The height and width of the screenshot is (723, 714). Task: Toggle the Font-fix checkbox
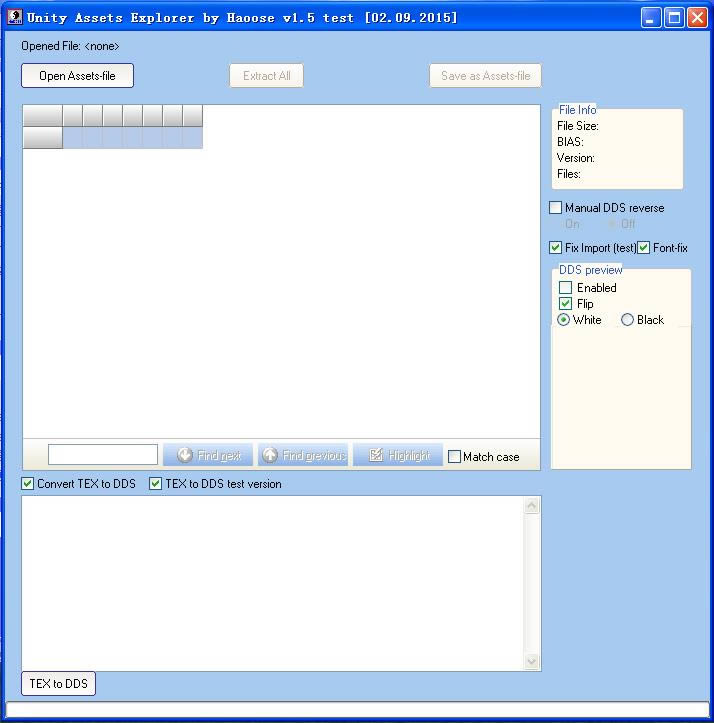(x=644, y=248)
